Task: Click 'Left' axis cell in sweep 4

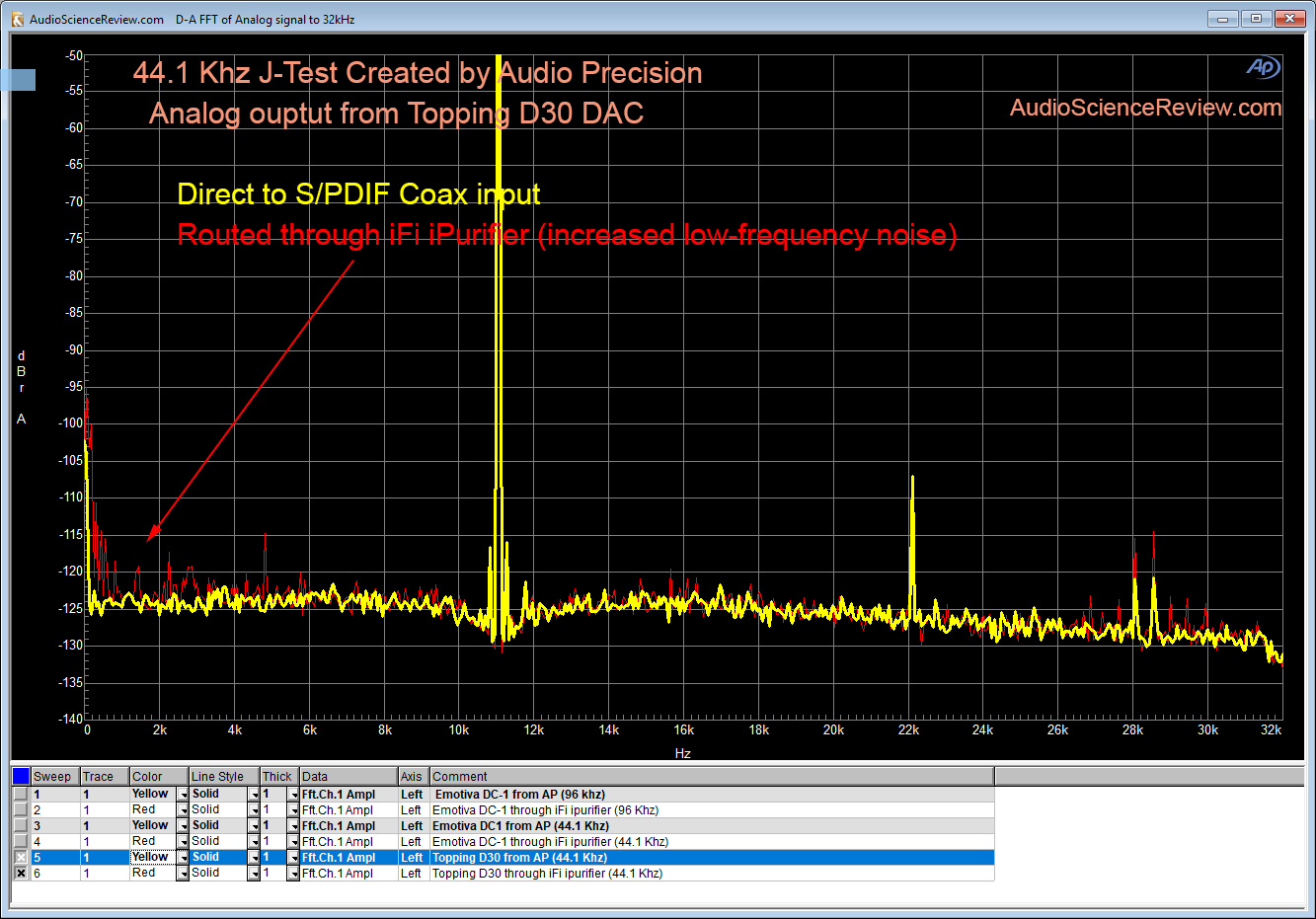Action: [412, 842]
